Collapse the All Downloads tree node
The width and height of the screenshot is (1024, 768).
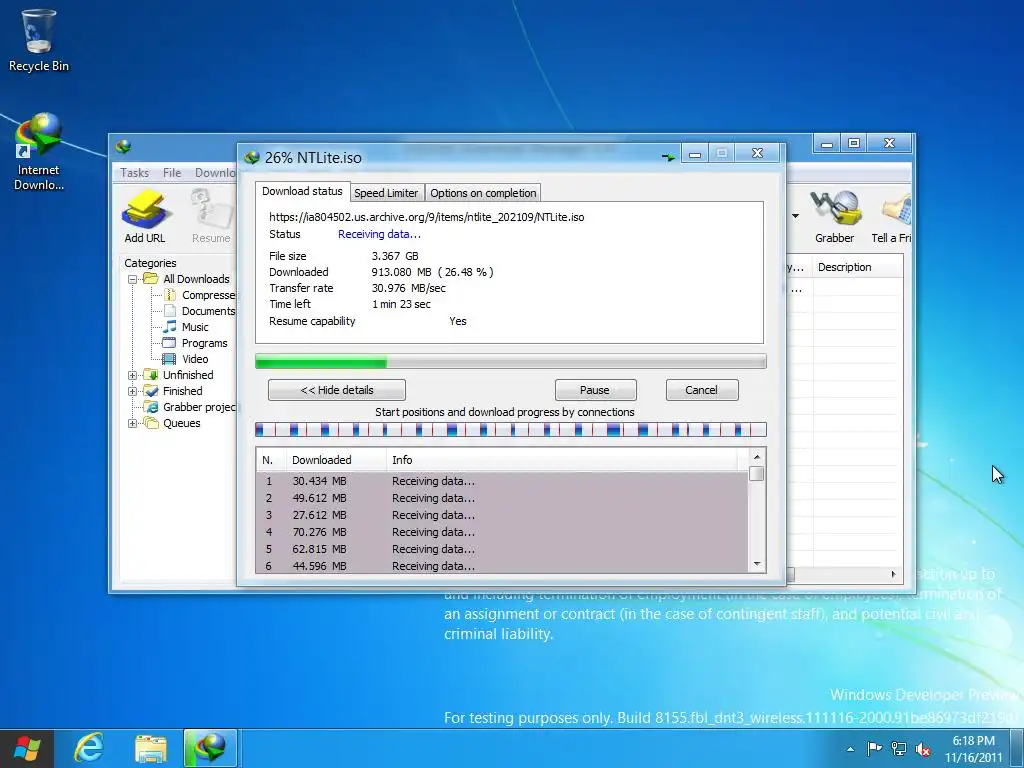pos(133,279)
